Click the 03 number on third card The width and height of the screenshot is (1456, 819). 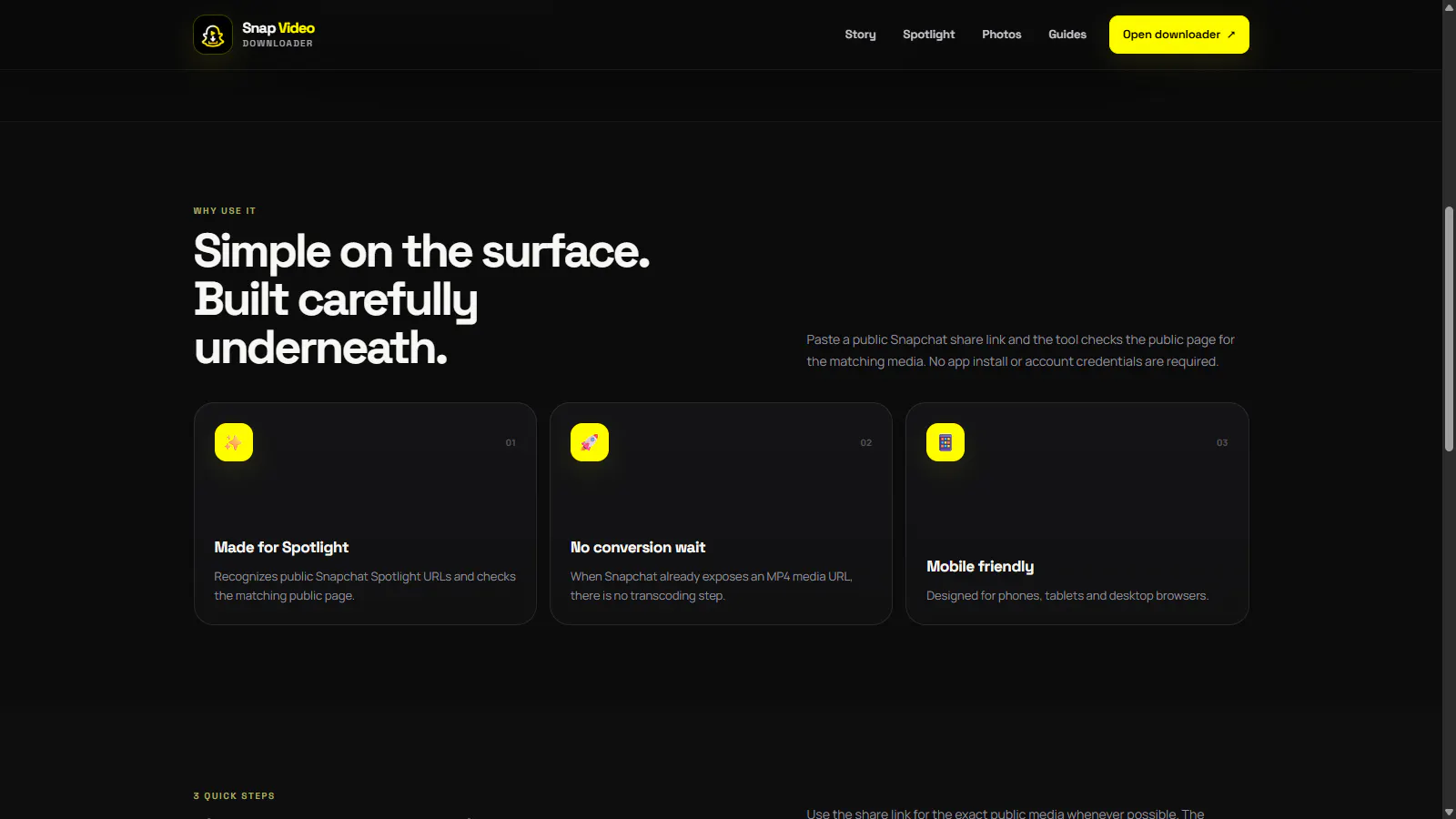pyautogui.click(x=1222, y=442)
